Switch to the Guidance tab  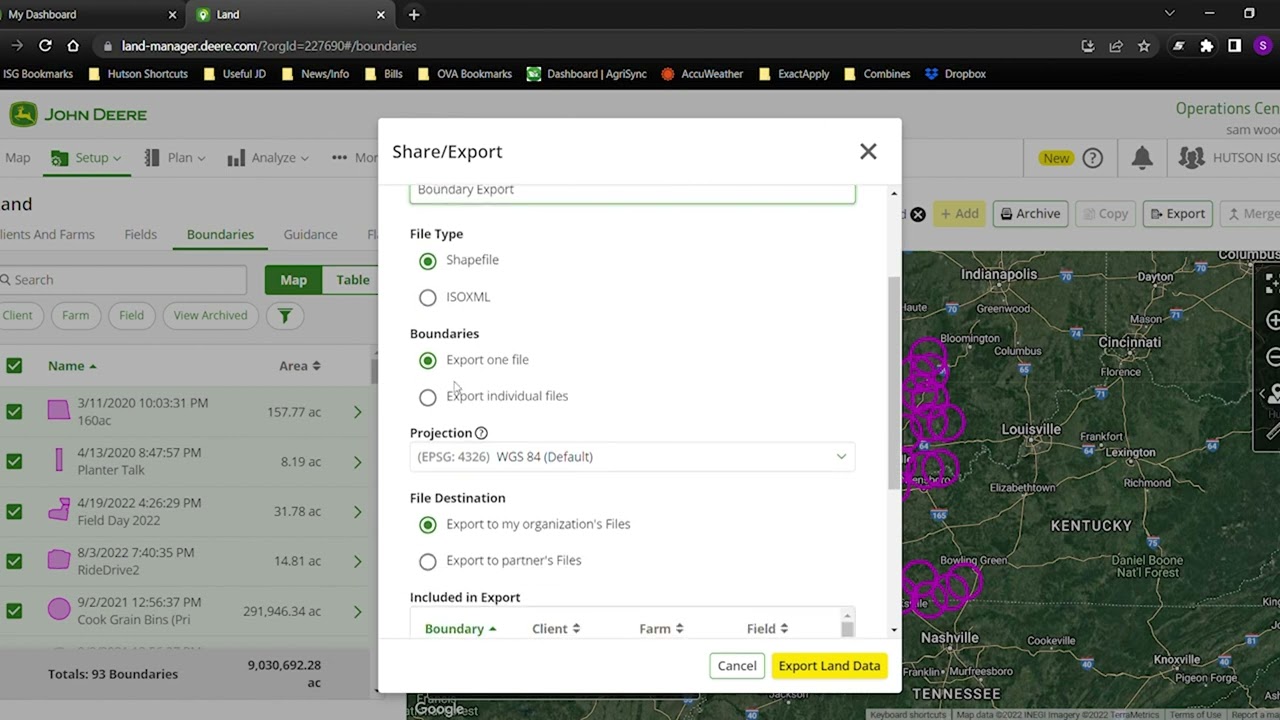pos(310,234)
